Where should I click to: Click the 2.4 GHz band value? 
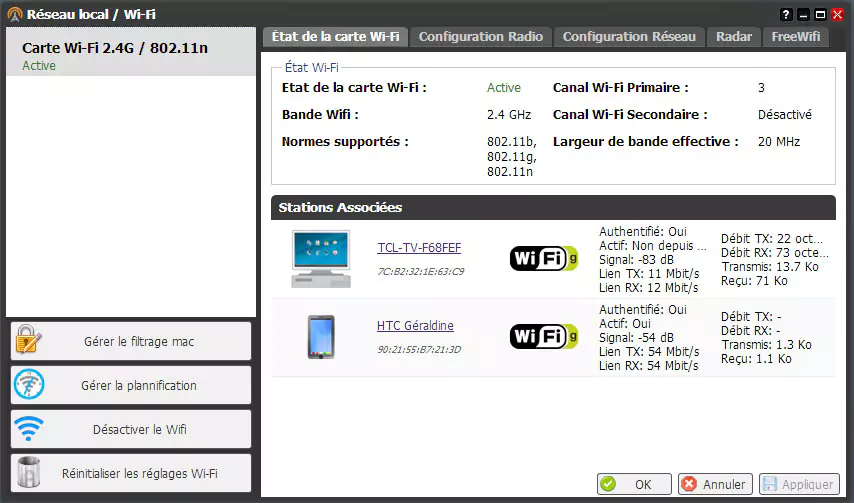[509, 115]
